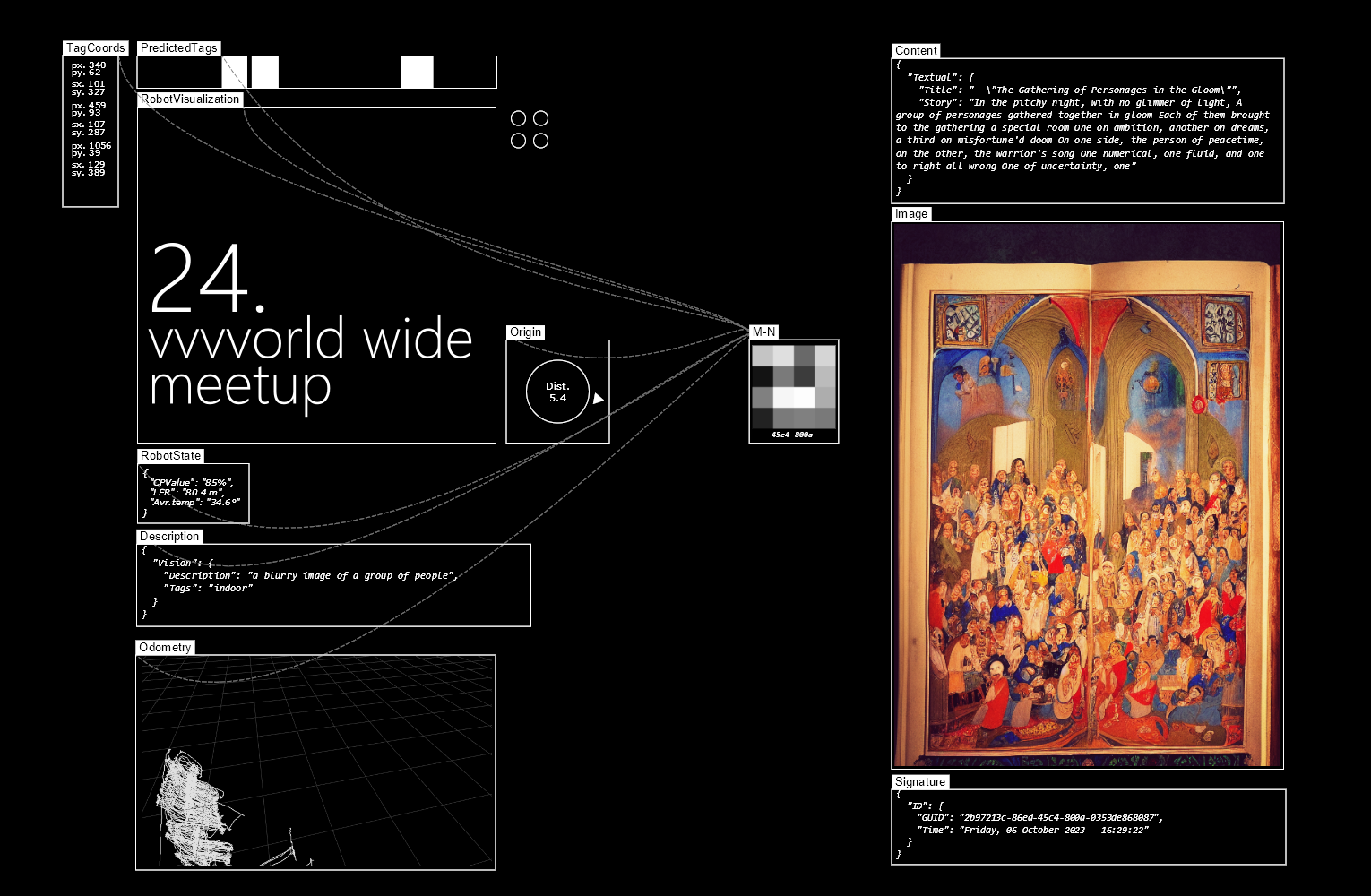Open the Image panel label
This screenshot has height=896, width=1371.
911,214
